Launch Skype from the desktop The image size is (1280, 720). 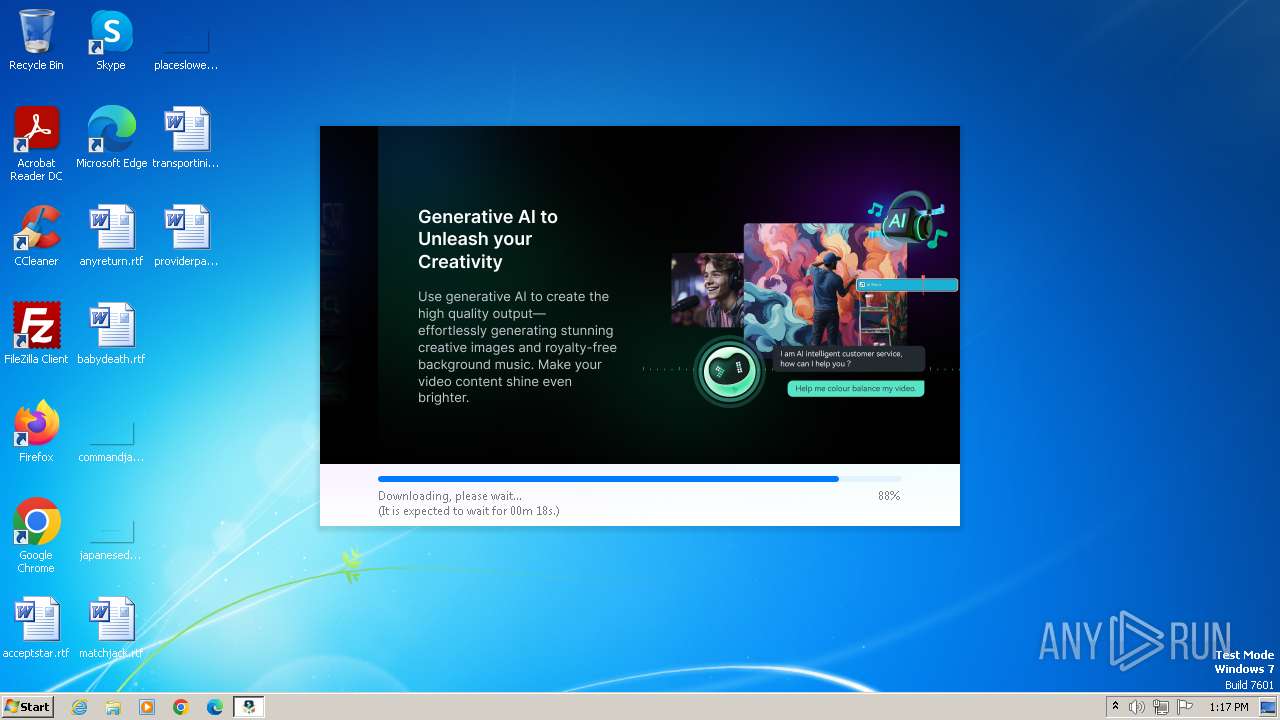[x=111, y=40]
